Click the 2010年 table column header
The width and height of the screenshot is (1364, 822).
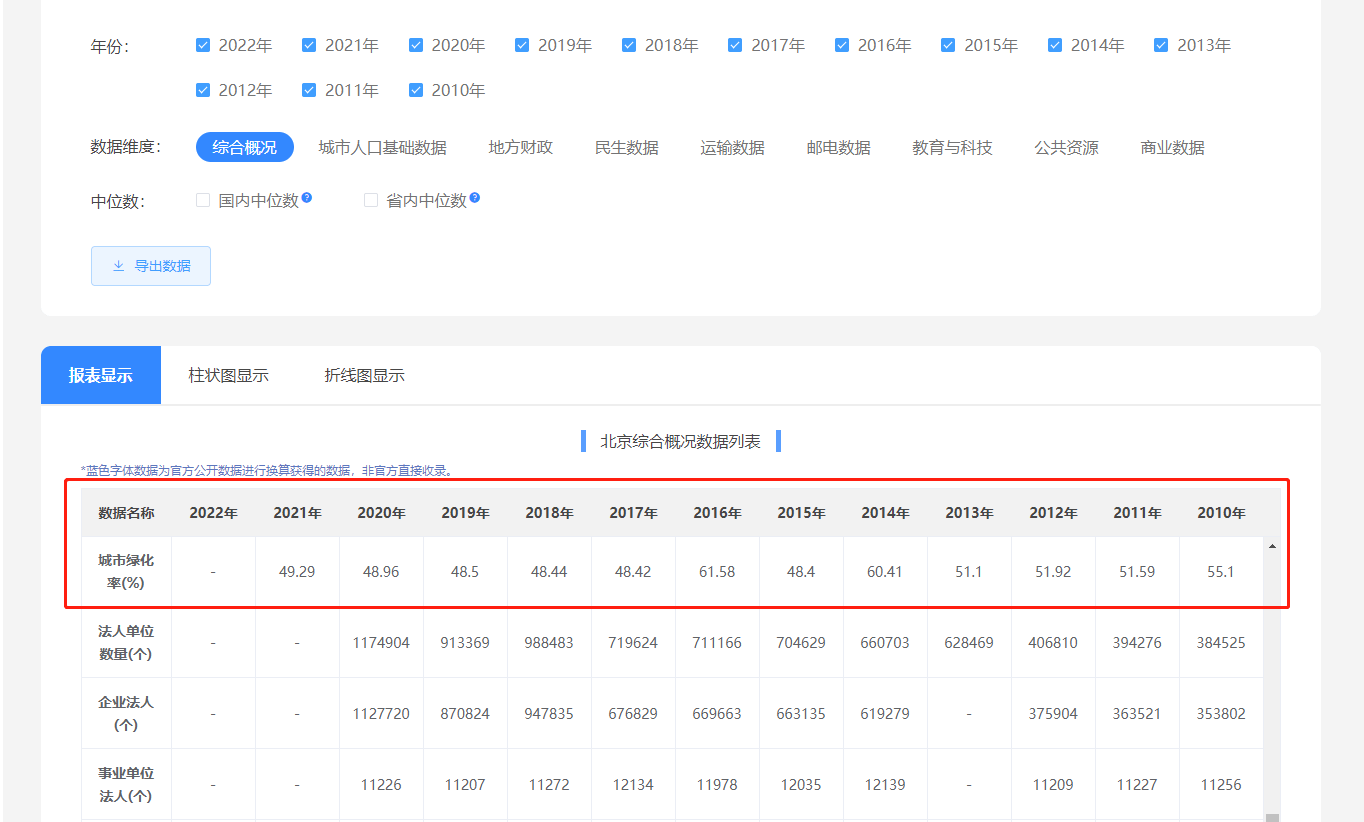[1222, 513]
